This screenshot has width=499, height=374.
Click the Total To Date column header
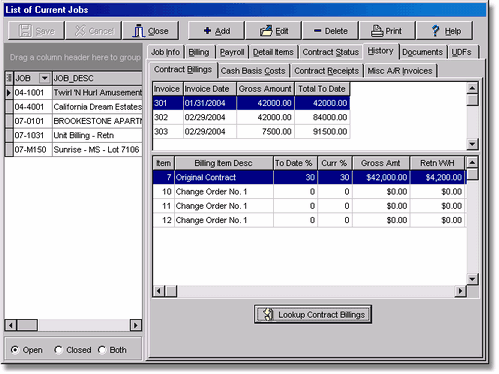tap(322, 89)
